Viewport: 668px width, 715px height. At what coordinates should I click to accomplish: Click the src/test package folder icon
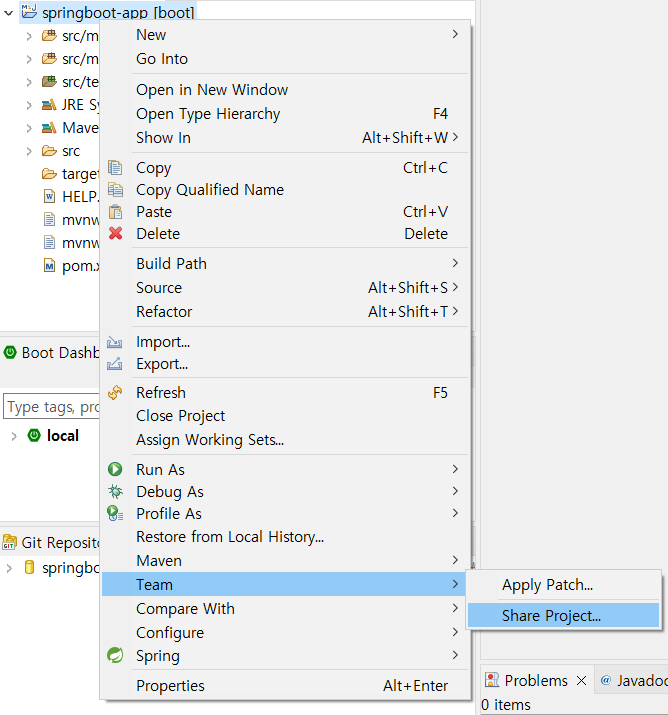[49, 82]
